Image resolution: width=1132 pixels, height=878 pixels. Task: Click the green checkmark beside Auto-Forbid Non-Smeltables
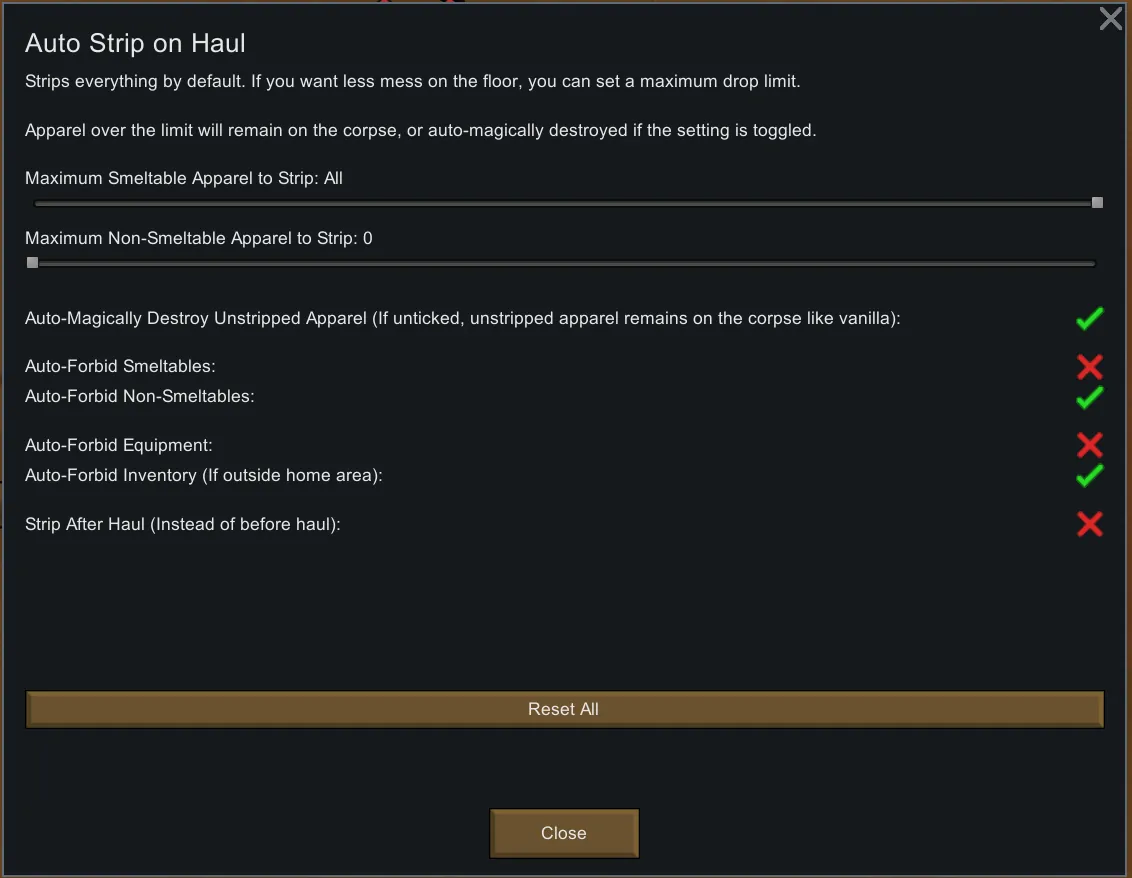point(1089,397)
